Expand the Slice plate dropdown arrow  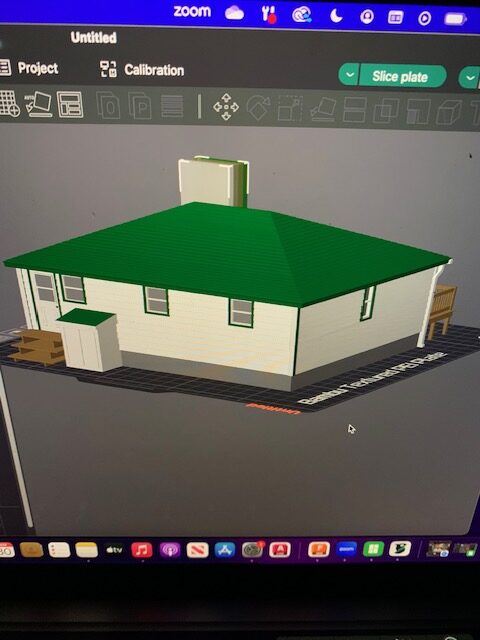349,75
